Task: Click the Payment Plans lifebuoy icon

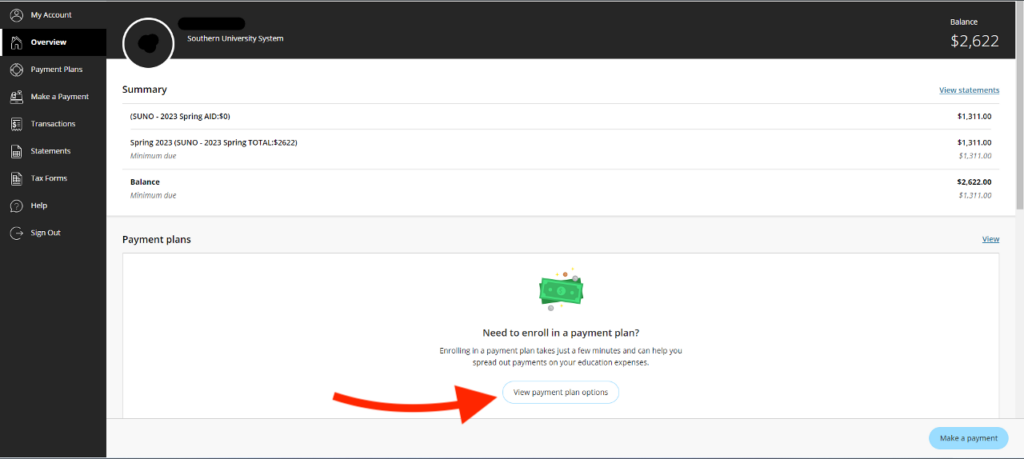Action: [17, 69]
